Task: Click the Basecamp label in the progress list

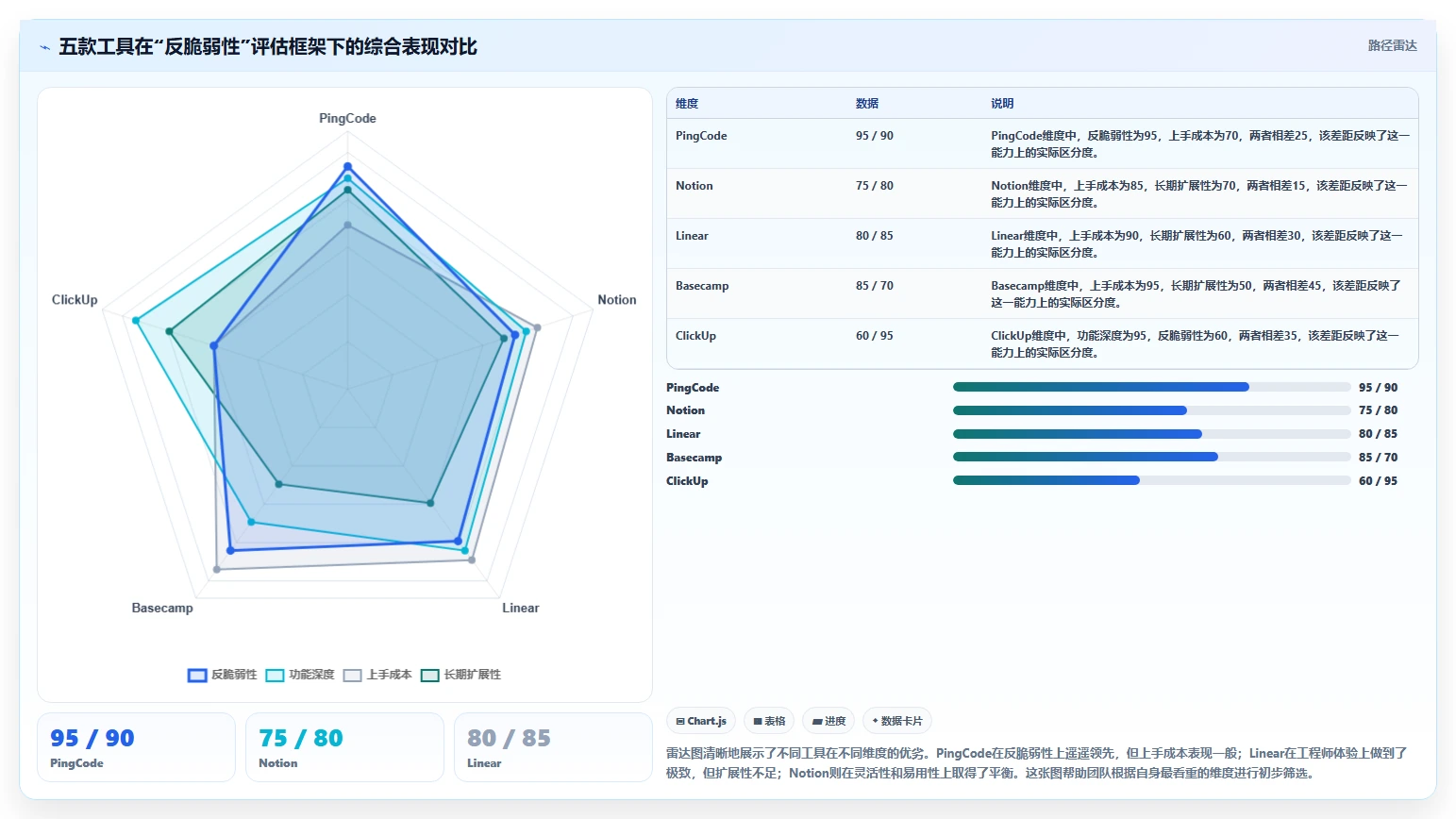Action: 695,458
